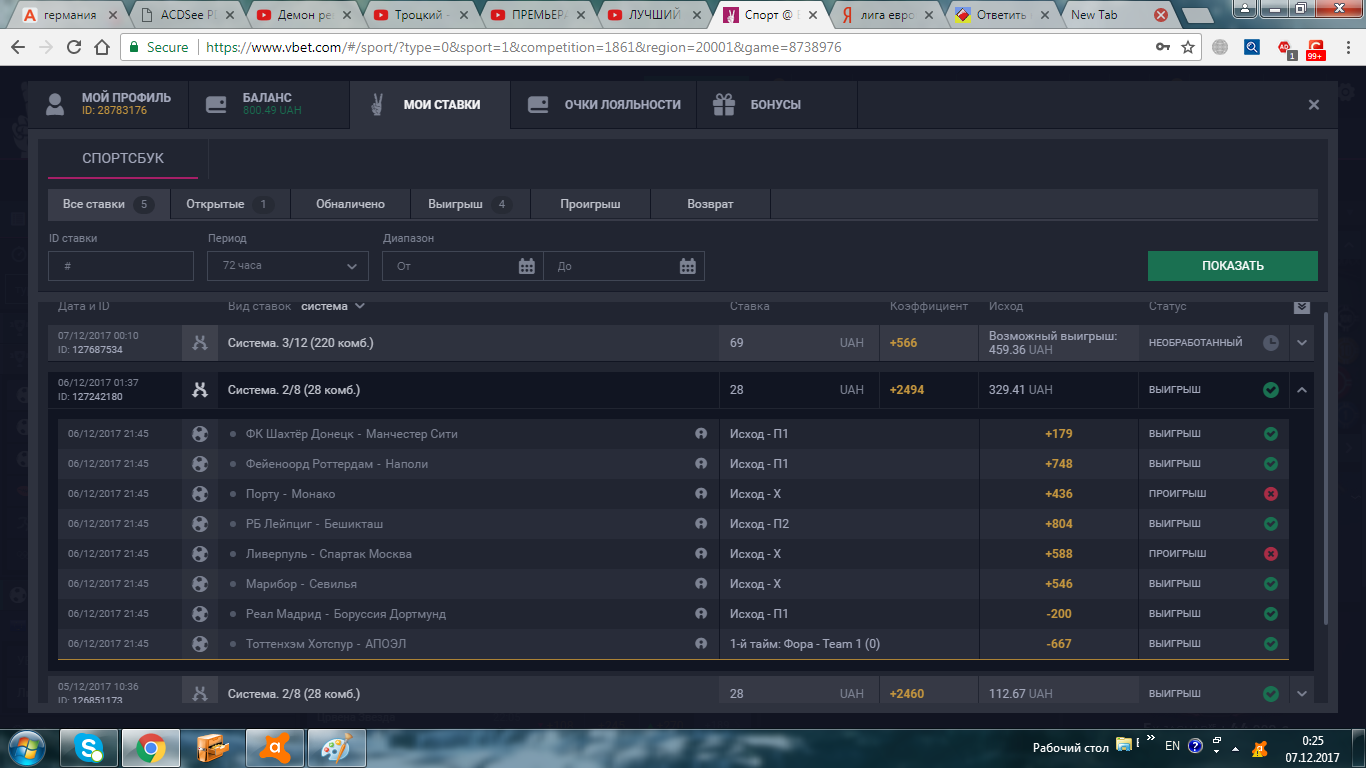Open Paint from taskbar
Screen dimensions: 1366x768
[x=336, y=748]
